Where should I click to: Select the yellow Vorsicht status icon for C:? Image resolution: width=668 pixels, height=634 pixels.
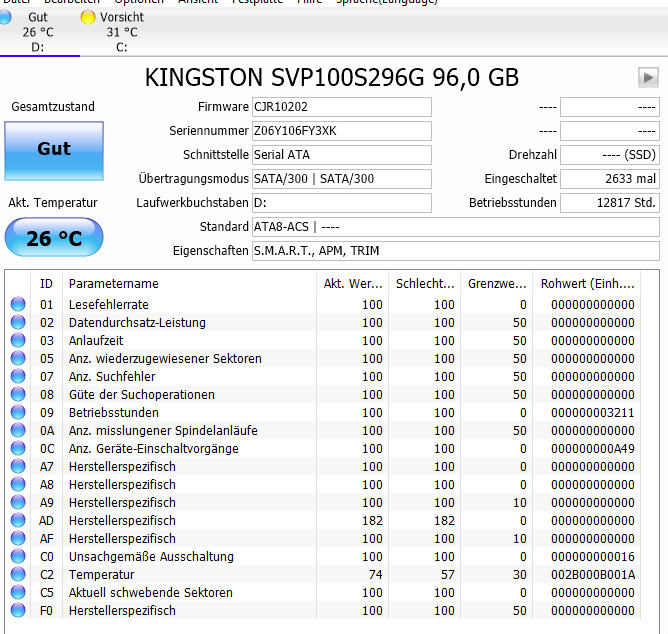click(x=88, y=17)
